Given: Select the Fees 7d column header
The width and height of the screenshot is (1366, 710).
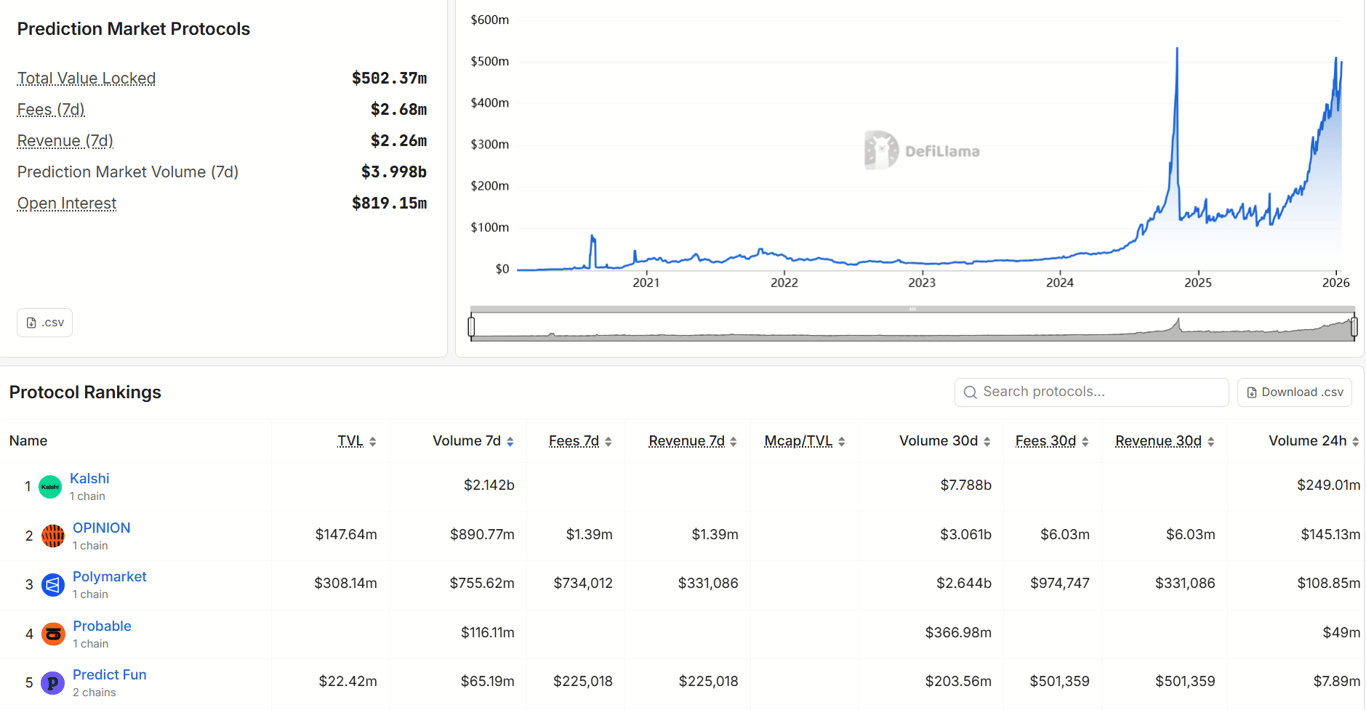Looking at the screenshot, I should coord(576,440).
